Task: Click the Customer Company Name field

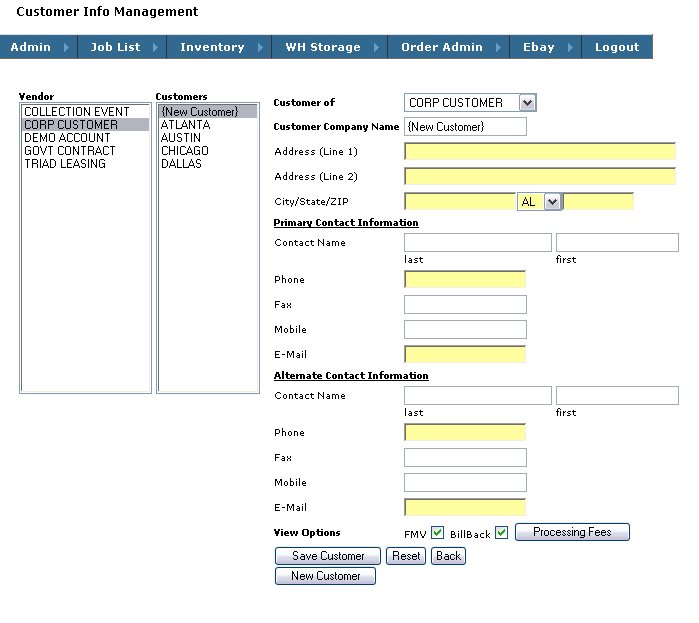Action: pyautogui.click(x=465, y=127)
